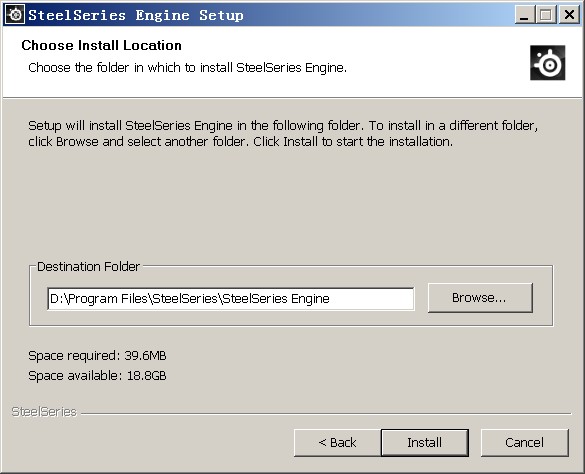
Task: Click the grey SteelSeries branding text
Action: pyautogui.click(x=44, y=412)
